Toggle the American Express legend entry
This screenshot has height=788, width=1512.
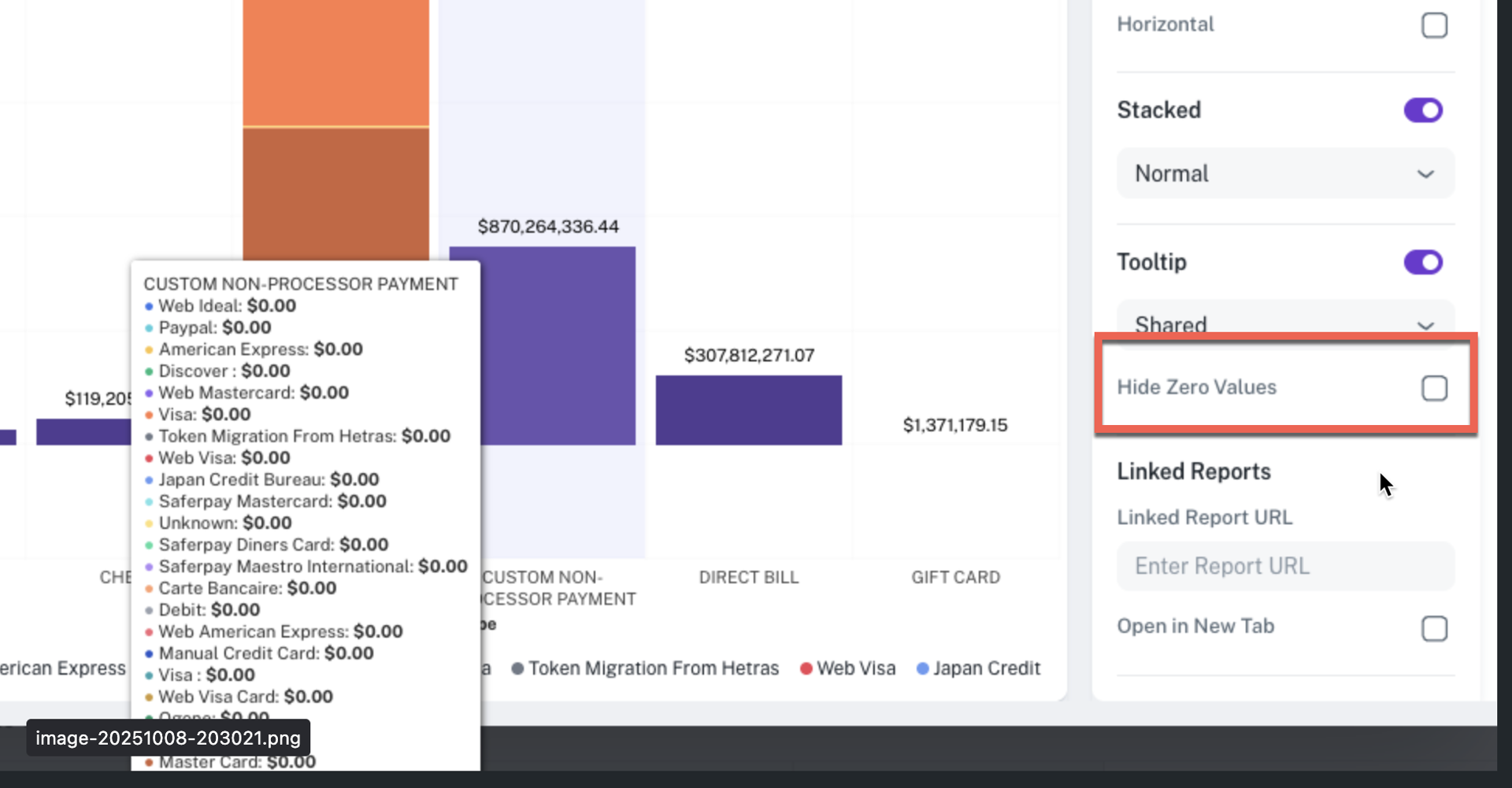[63, 668]
